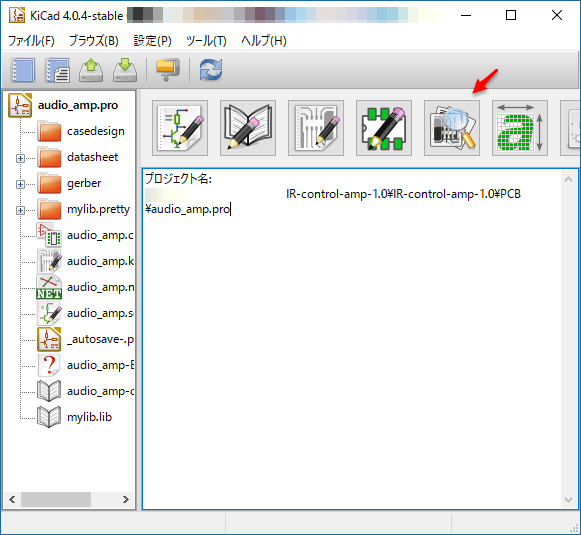581x535 pixels.
Task: Maximize the KiCad window
Action: [511, 15]
